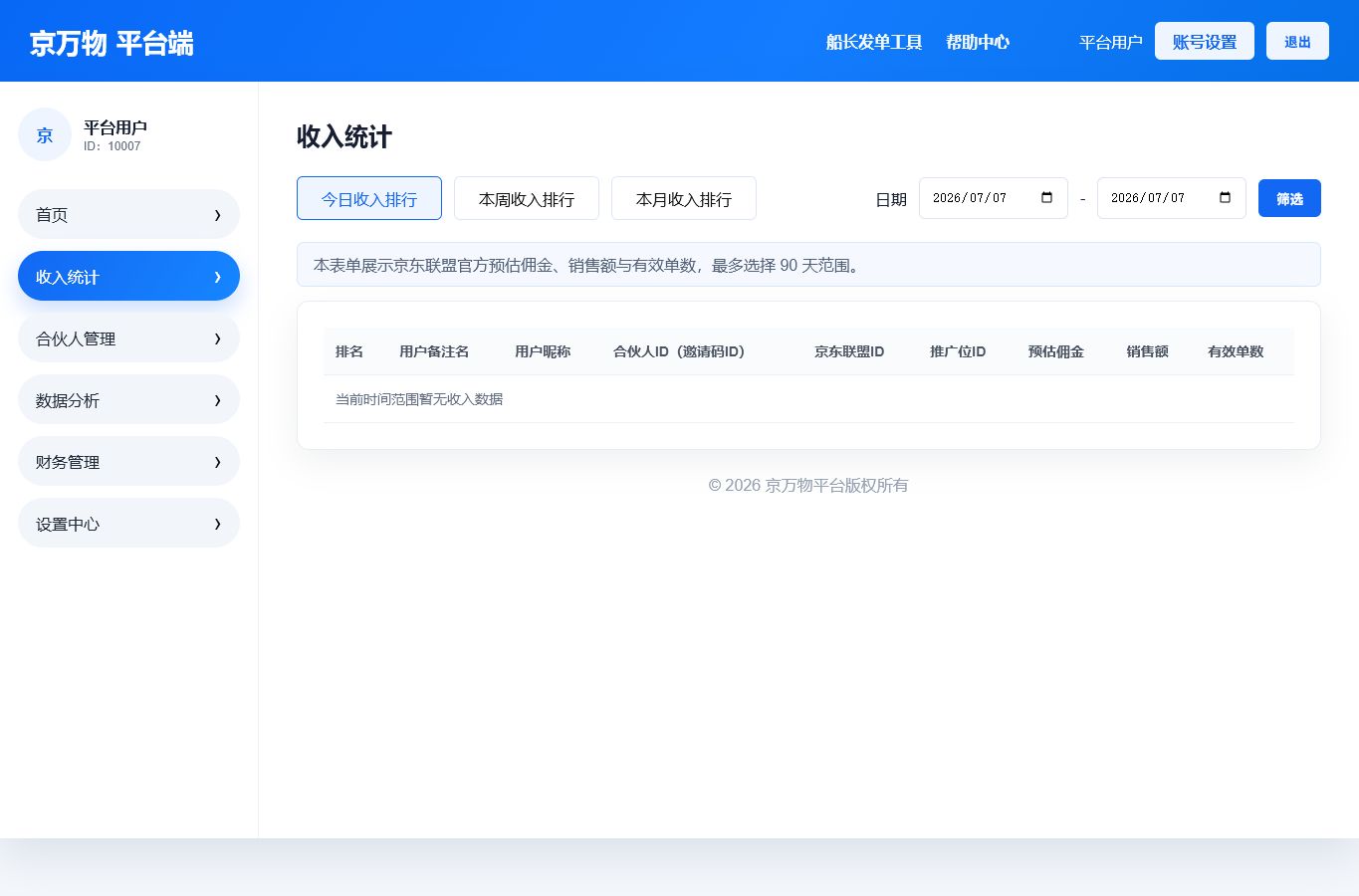Viewport: 1359px width, 896px height.
Task: Click the 销售额 column header
Action: [x=1148, y=351]
